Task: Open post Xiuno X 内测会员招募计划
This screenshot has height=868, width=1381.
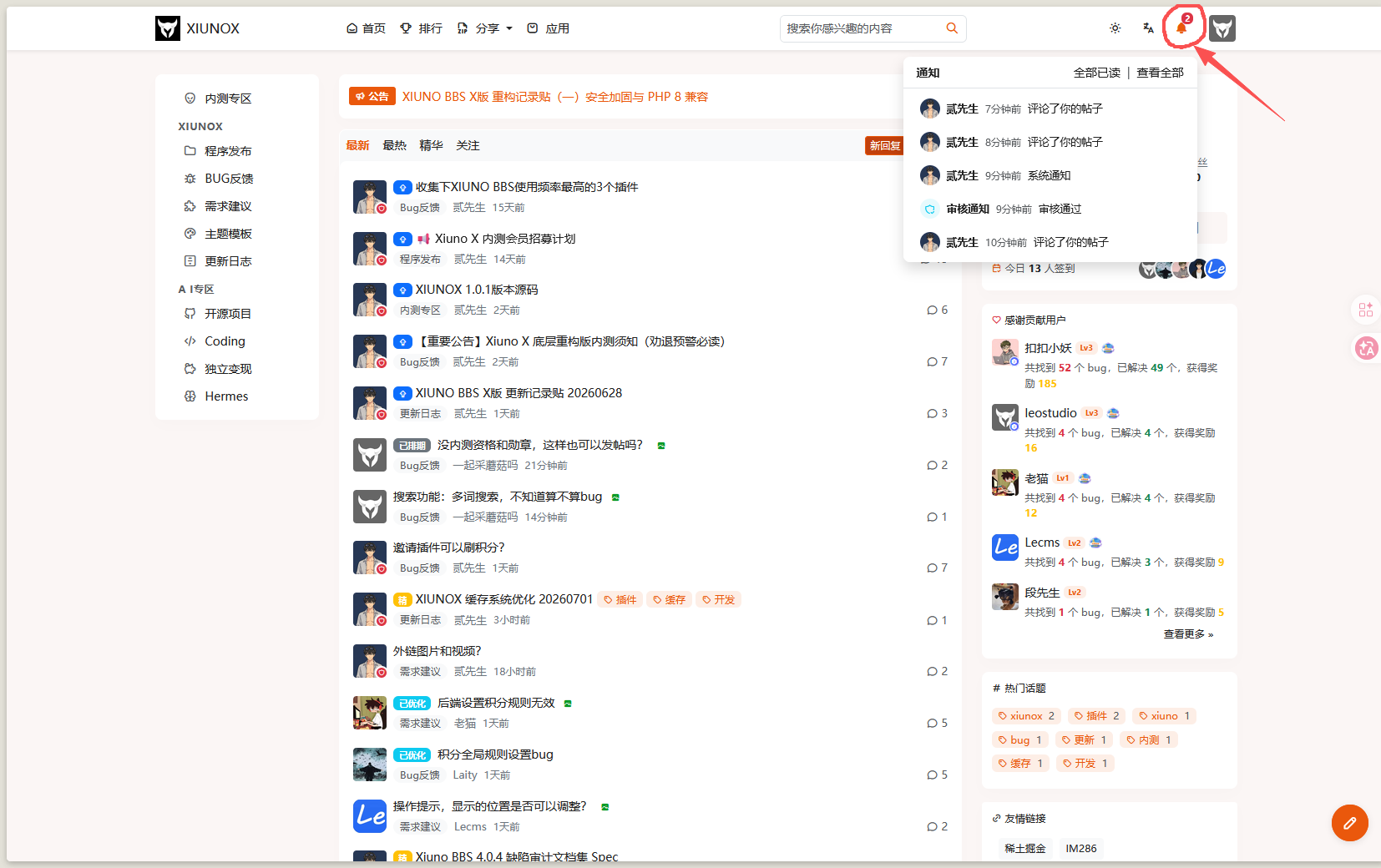Action: 505,239
